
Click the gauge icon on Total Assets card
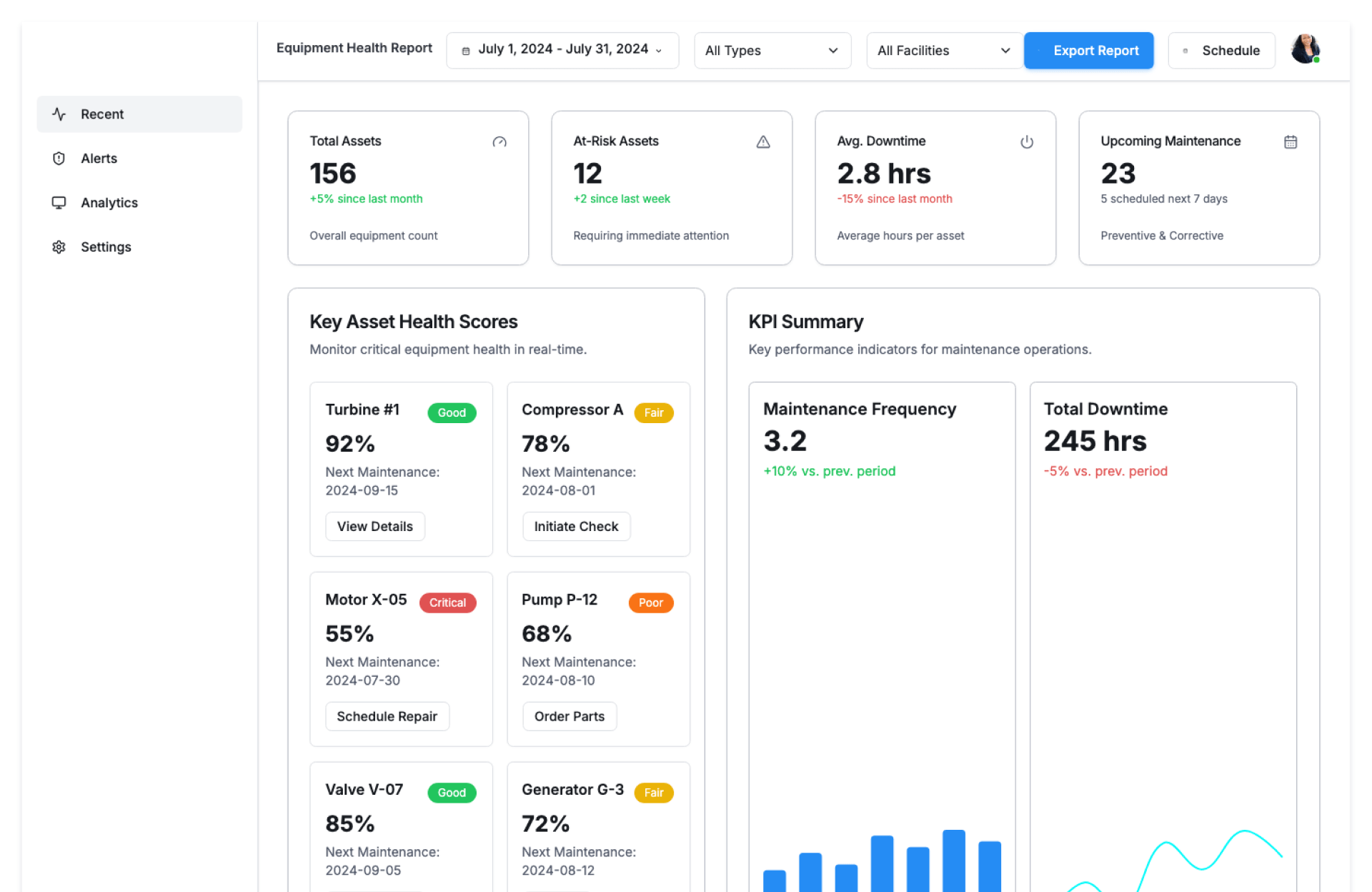[499, 142]
